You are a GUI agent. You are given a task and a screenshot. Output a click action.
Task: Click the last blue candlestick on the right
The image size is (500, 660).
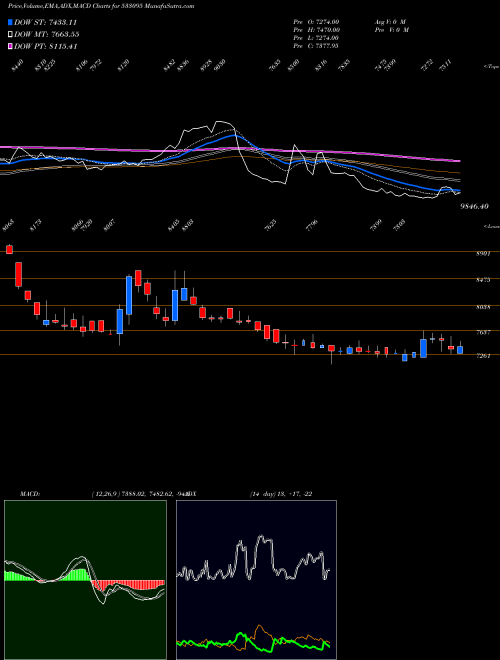[x=460, y=349]
